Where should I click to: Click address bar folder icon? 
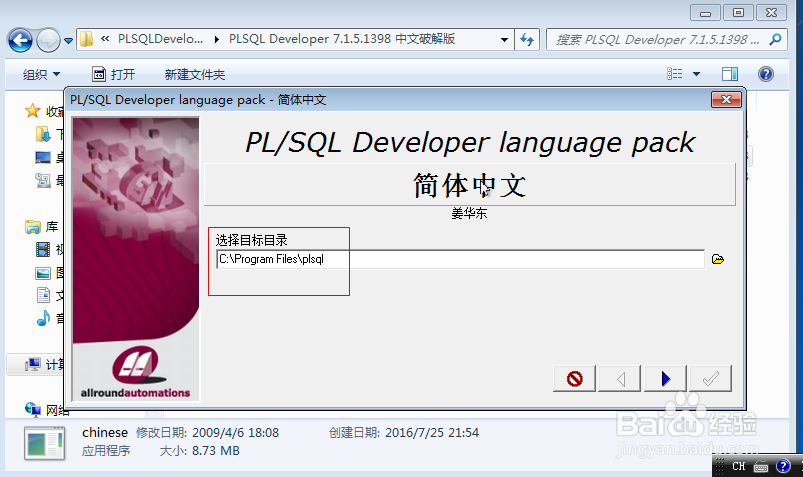(x=87, y=39)
